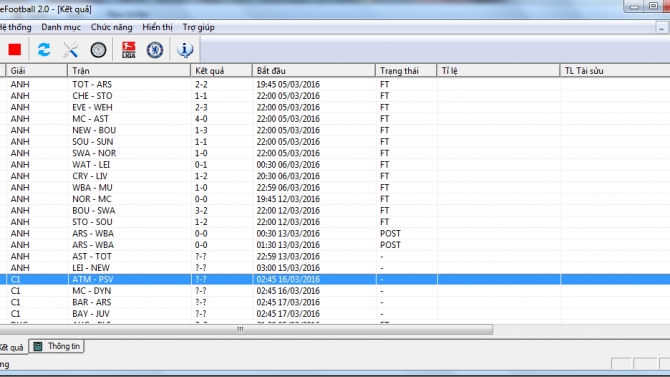Open the Hiển thị menu
670x377 pixels.
coord(157,27)
